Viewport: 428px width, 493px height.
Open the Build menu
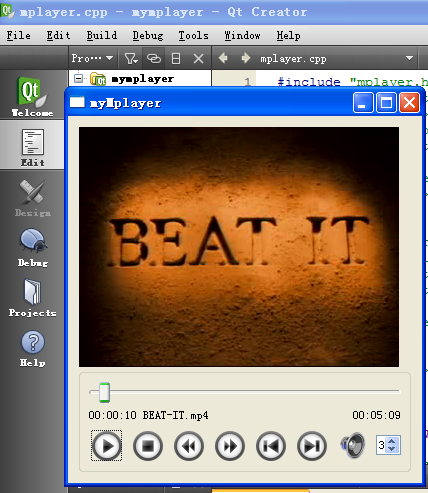(102, 35)
